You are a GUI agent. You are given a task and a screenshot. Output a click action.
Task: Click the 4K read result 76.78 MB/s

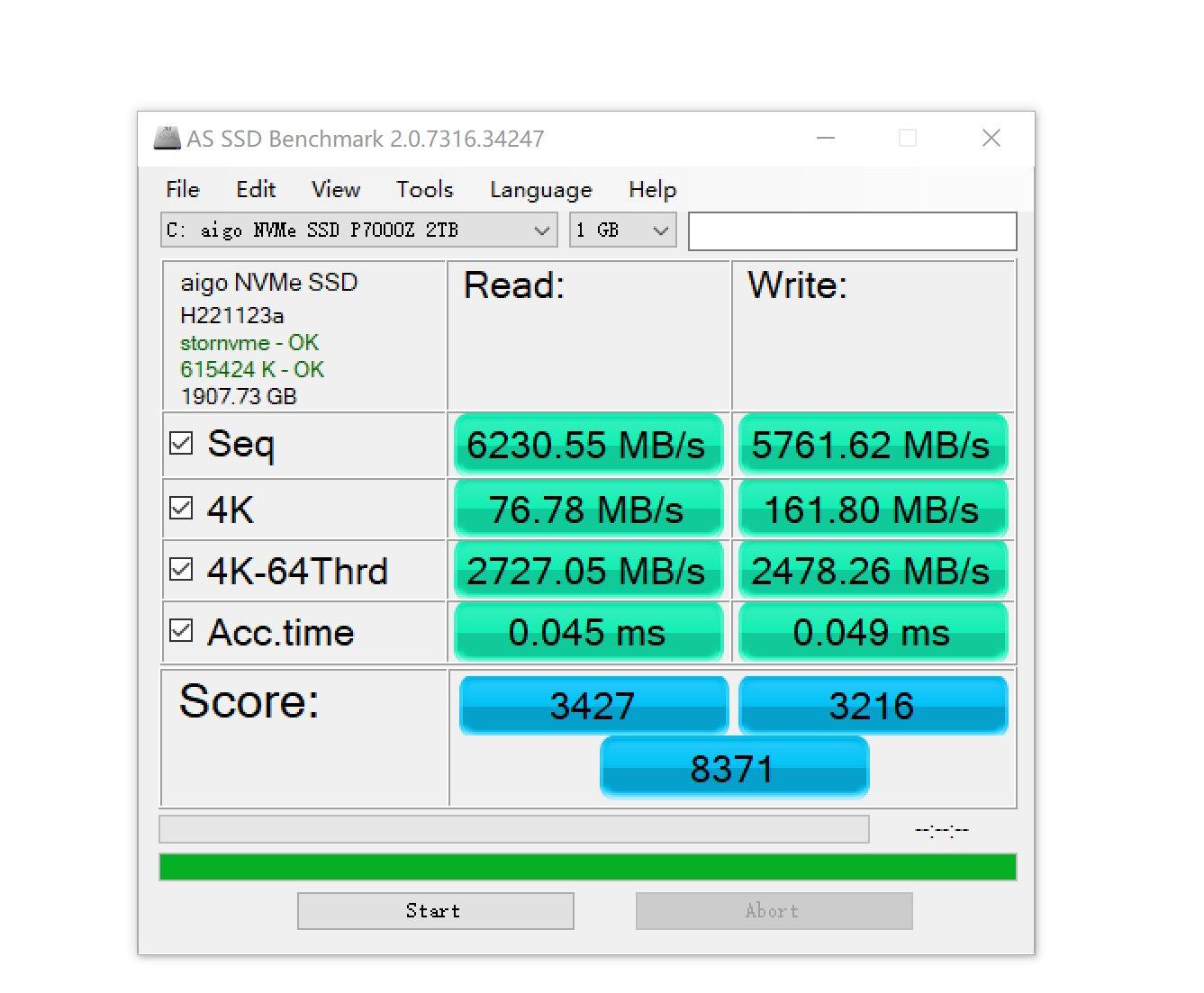[x=588, y=510]
